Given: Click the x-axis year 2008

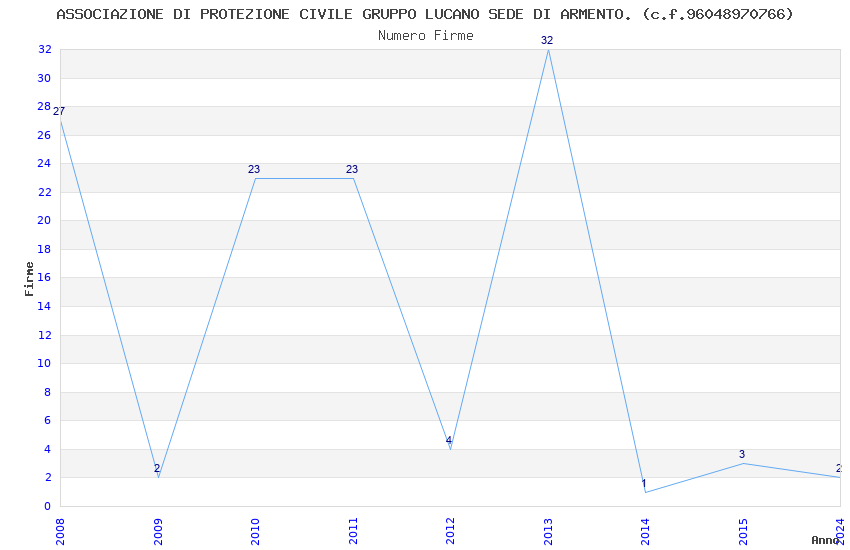Looking at the screenshot, I should [60, 532].
